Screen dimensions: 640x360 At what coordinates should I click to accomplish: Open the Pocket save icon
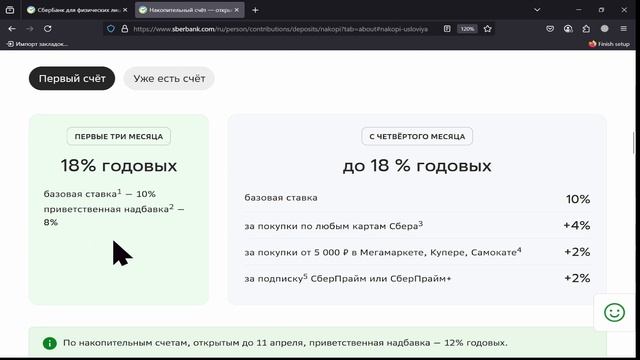point(550,29)
